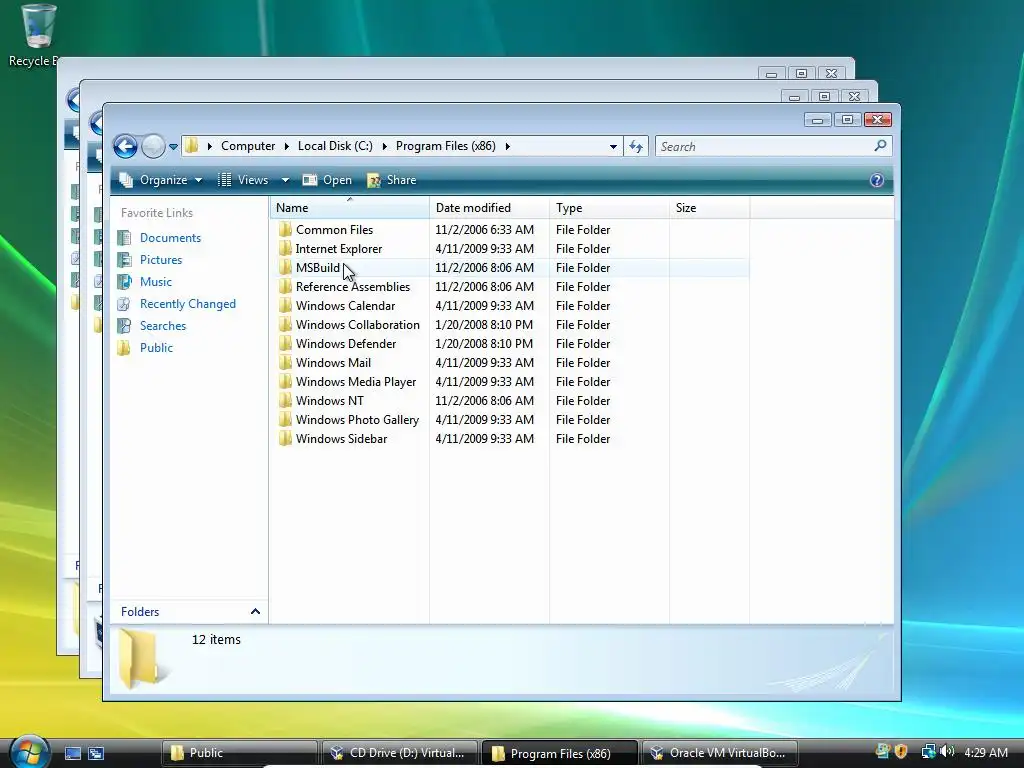
Task: Click the Refresh button beside address bar
Action: (x=636, y=146)
